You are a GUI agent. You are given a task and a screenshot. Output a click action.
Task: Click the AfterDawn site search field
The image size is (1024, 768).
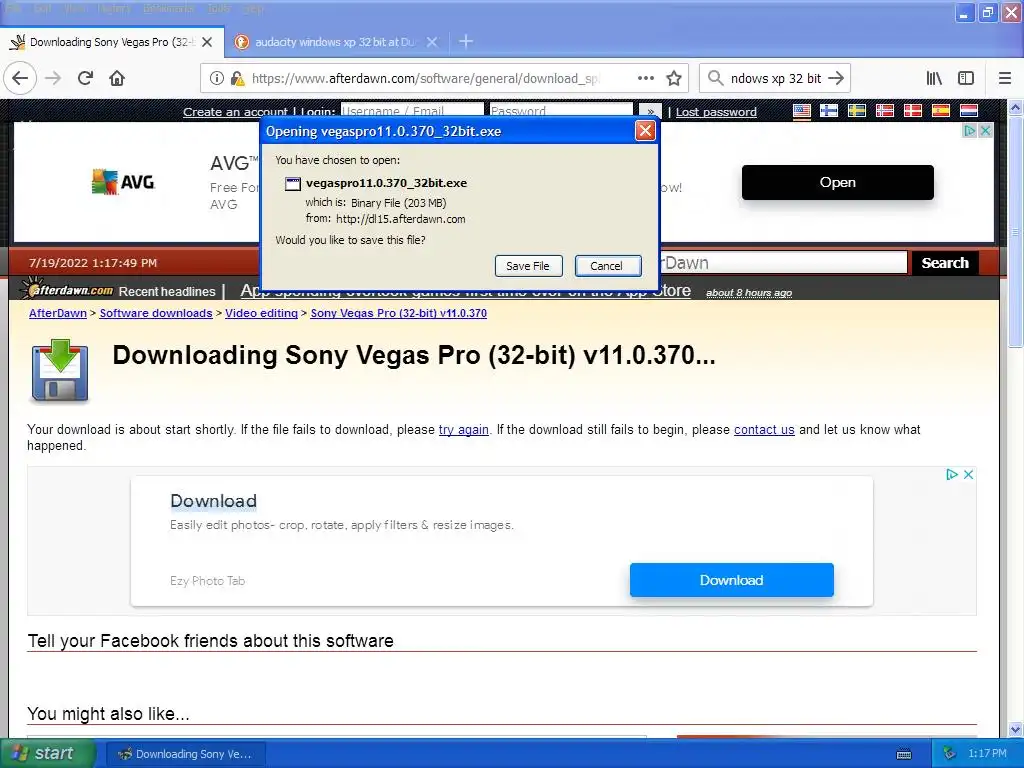[783, 263]
